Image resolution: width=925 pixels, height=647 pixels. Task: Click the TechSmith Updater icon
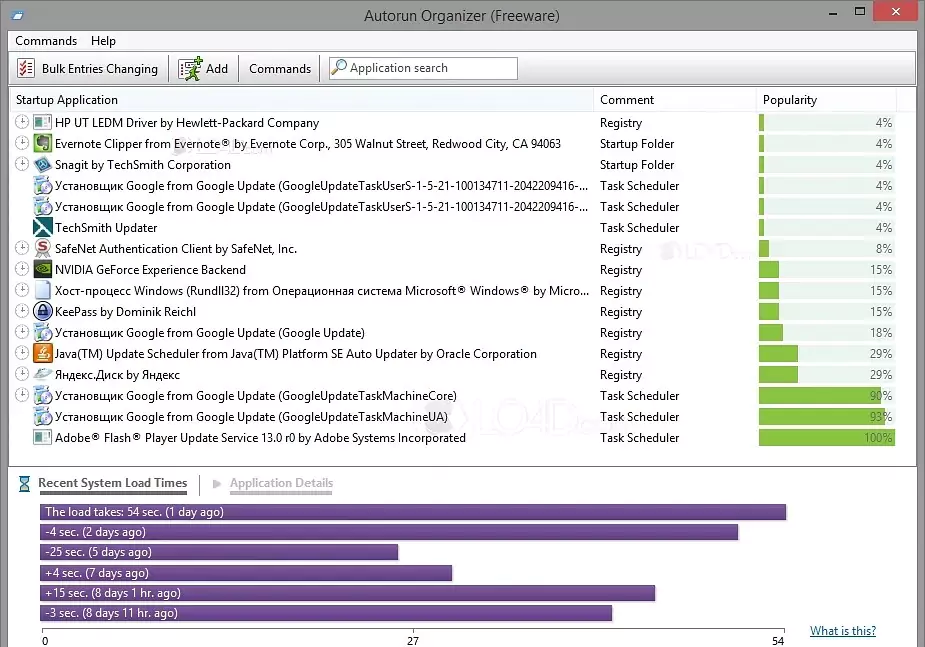click(x=40, y=227)
